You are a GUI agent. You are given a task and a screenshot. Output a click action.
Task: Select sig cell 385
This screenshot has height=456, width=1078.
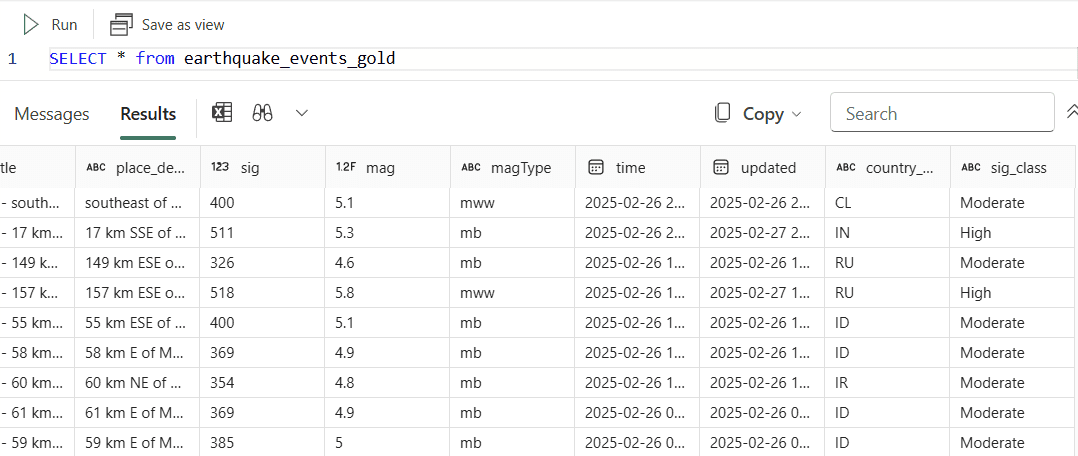point(263,443)
